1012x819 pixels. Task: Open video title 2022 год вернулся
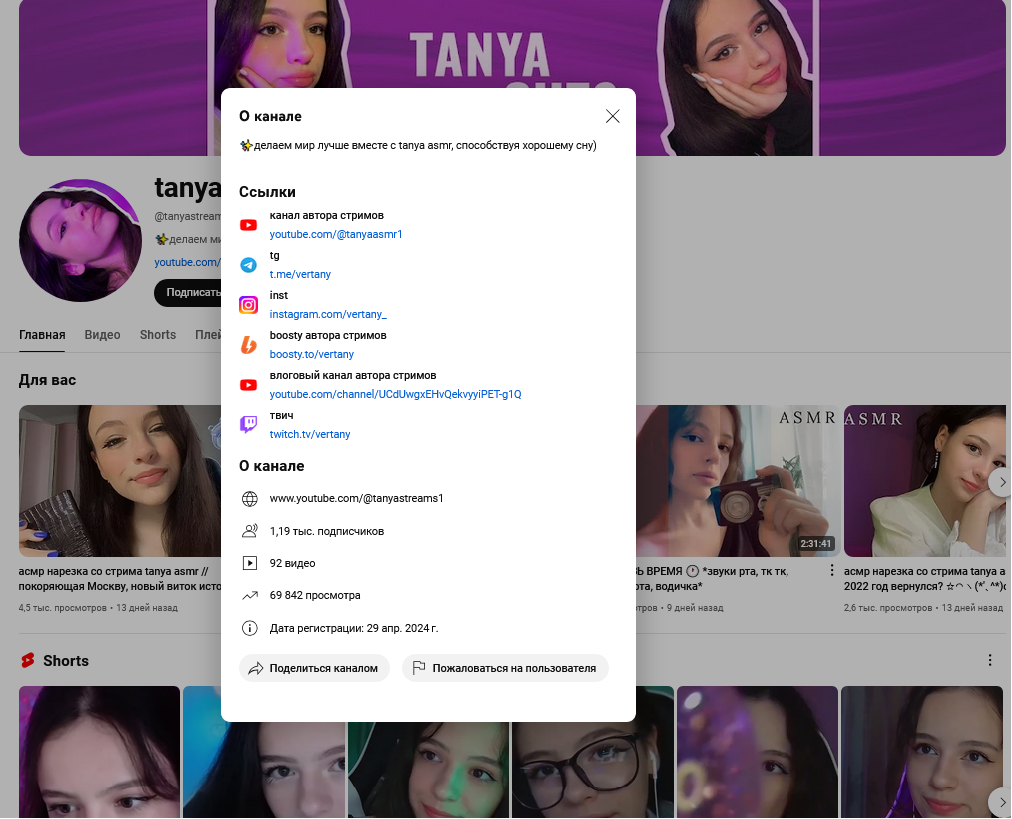click(924, 579)
